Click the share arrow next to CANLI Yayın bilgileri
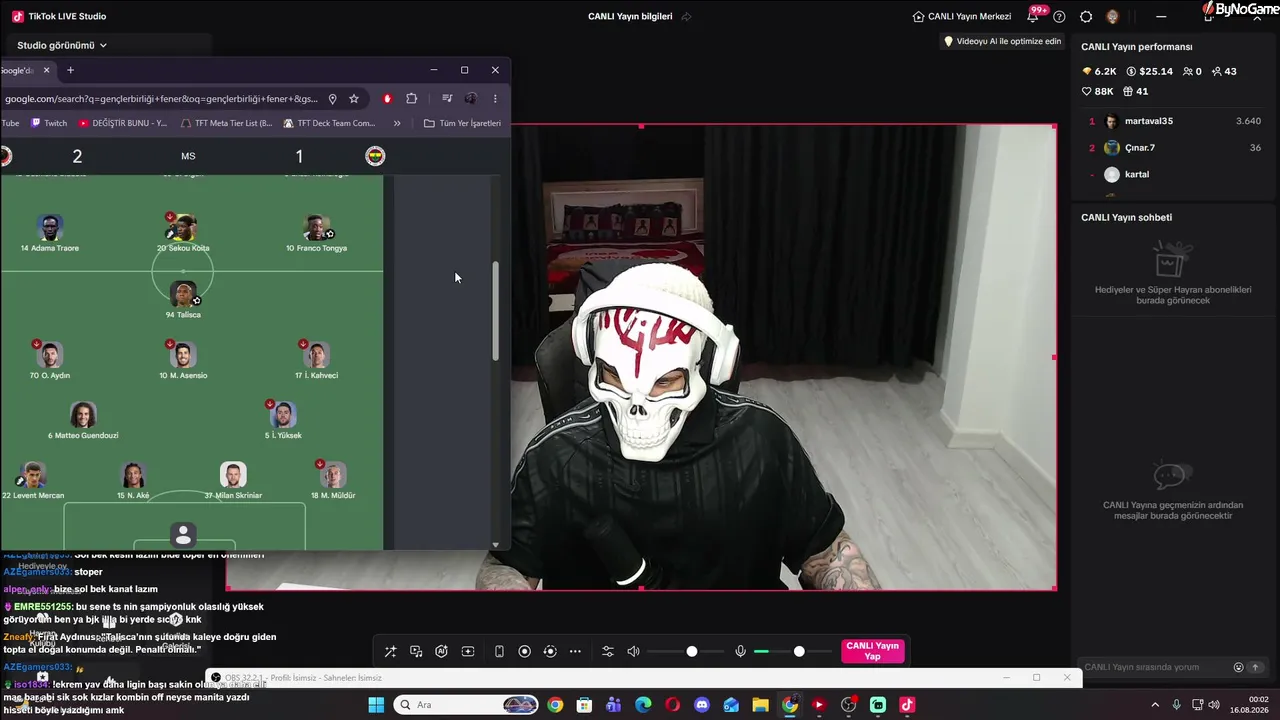Screen dimensions: 1280x720 tap(687, 16)
